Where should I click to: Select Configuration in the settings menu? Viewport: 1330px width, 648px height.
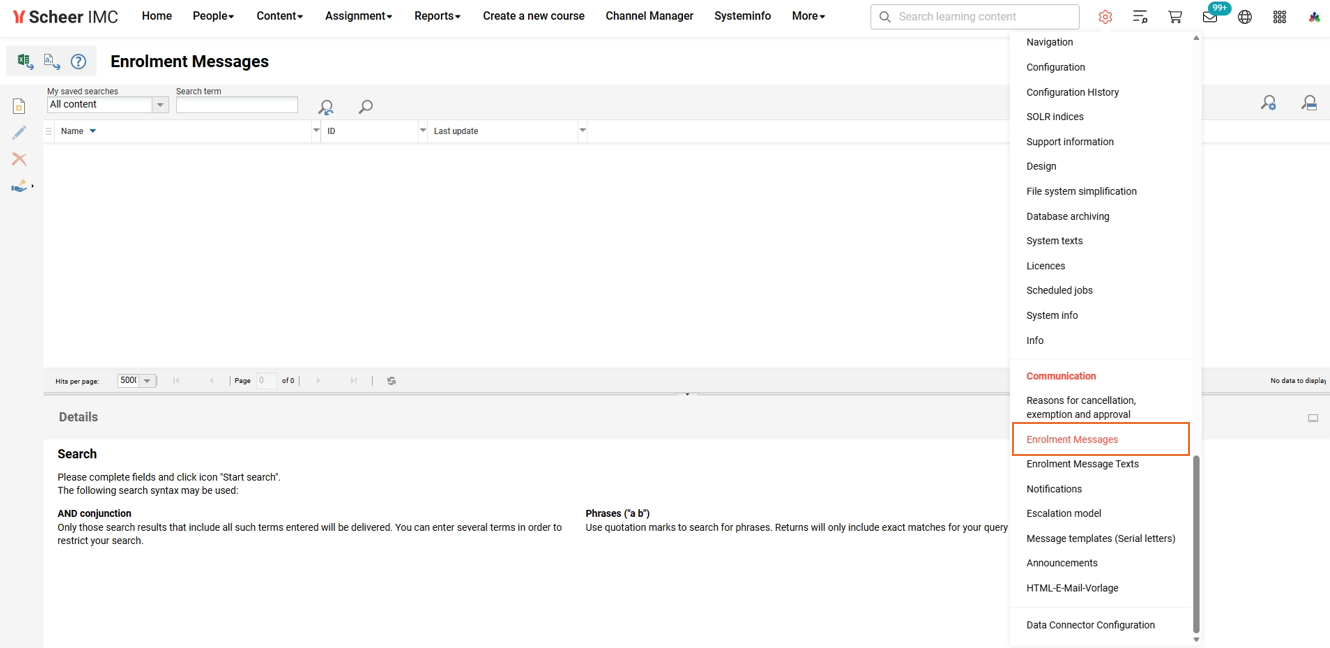point(1056,67)
